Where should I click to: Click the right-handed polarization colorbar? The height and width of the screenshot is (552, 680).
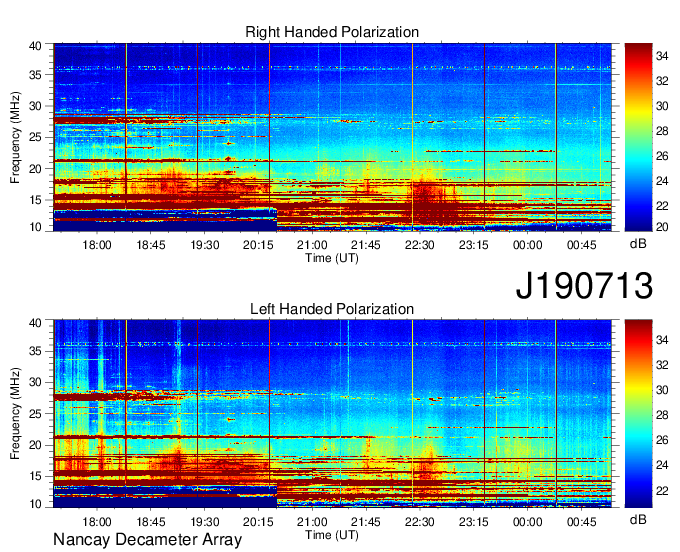coord(638,137)
